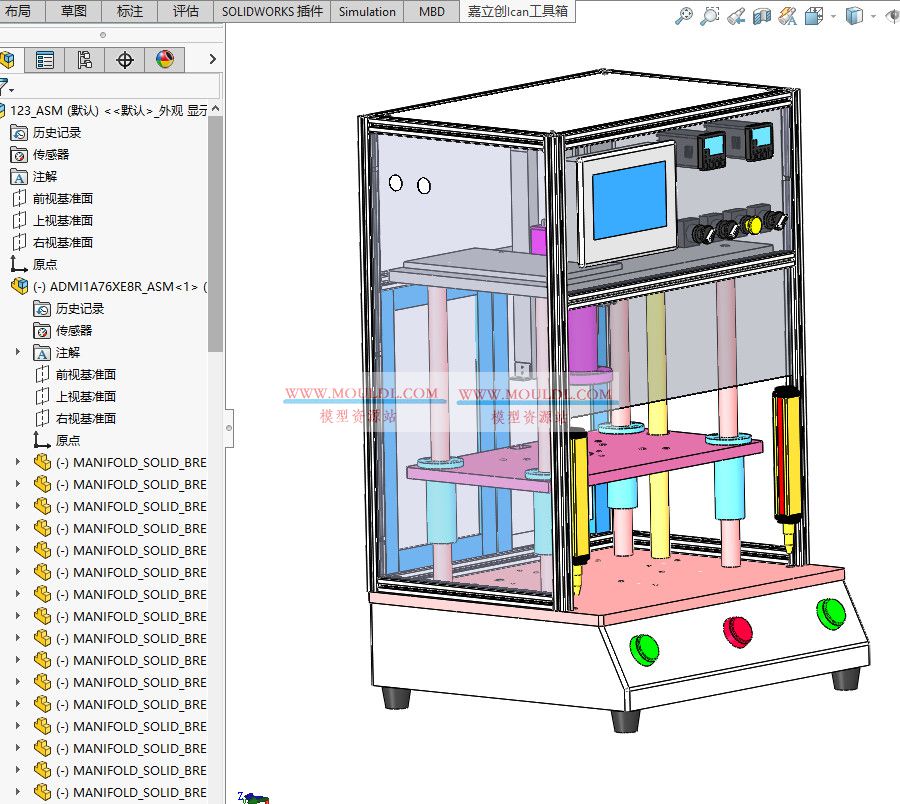
Task: Toggle Zoom to Area mode
Action: pyautogui.click(x=710, y=17)
